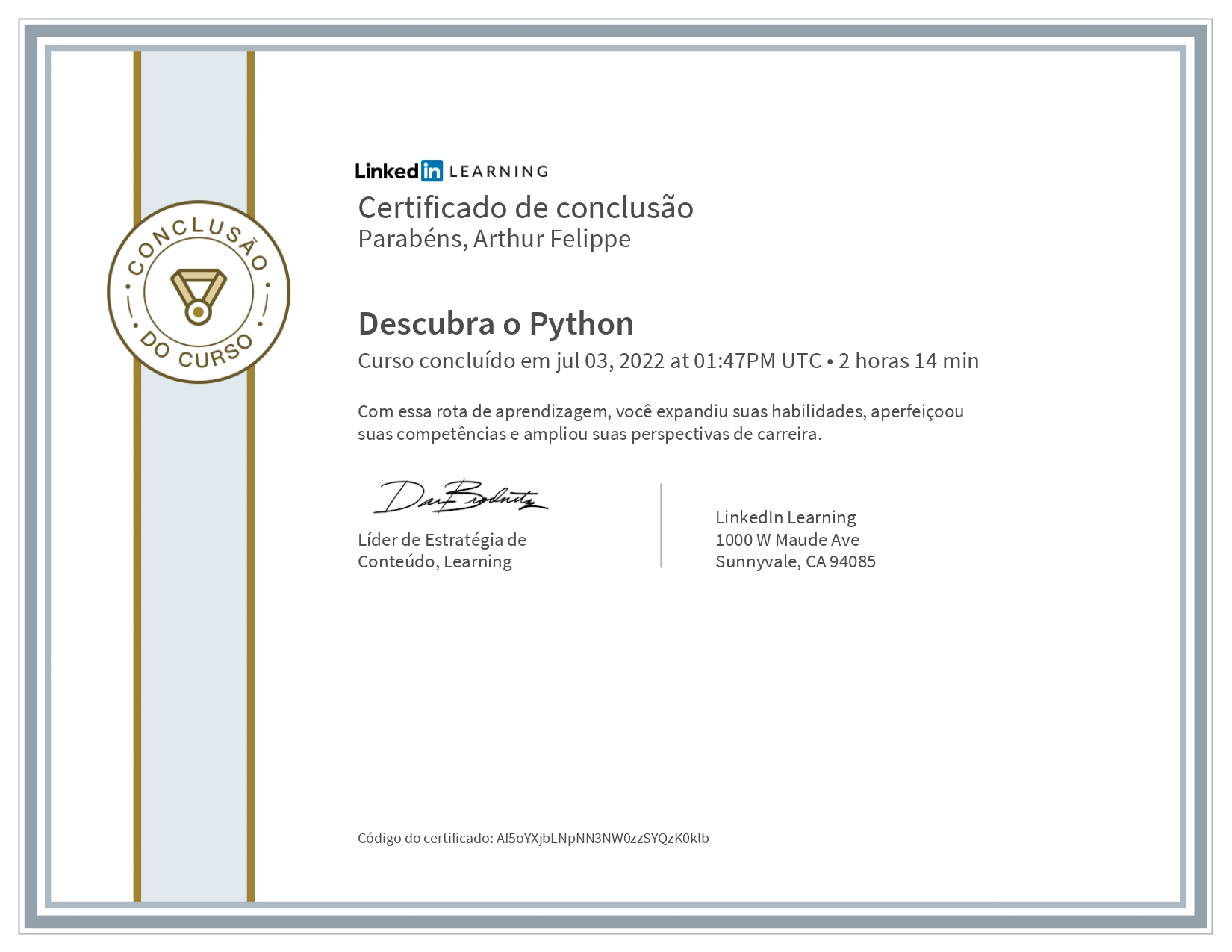Click the handwritten signature
The height and width of the screenshot is (952, 1232).
[x=460, y=498]
